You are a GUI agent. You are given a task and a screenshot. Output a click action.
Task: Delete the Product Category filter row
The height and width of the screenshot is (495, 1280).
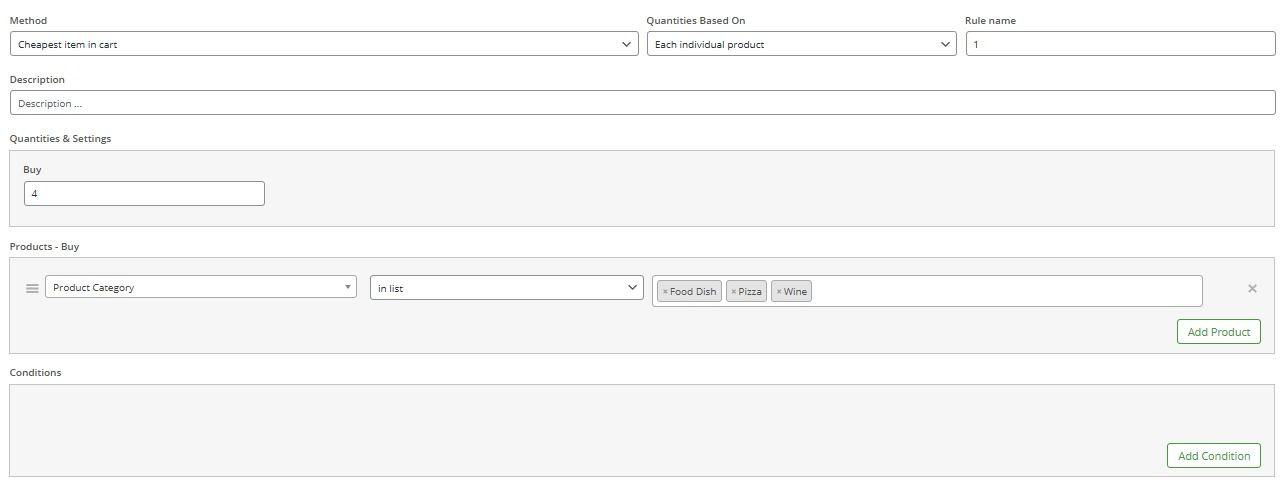tap(1252, 288)
